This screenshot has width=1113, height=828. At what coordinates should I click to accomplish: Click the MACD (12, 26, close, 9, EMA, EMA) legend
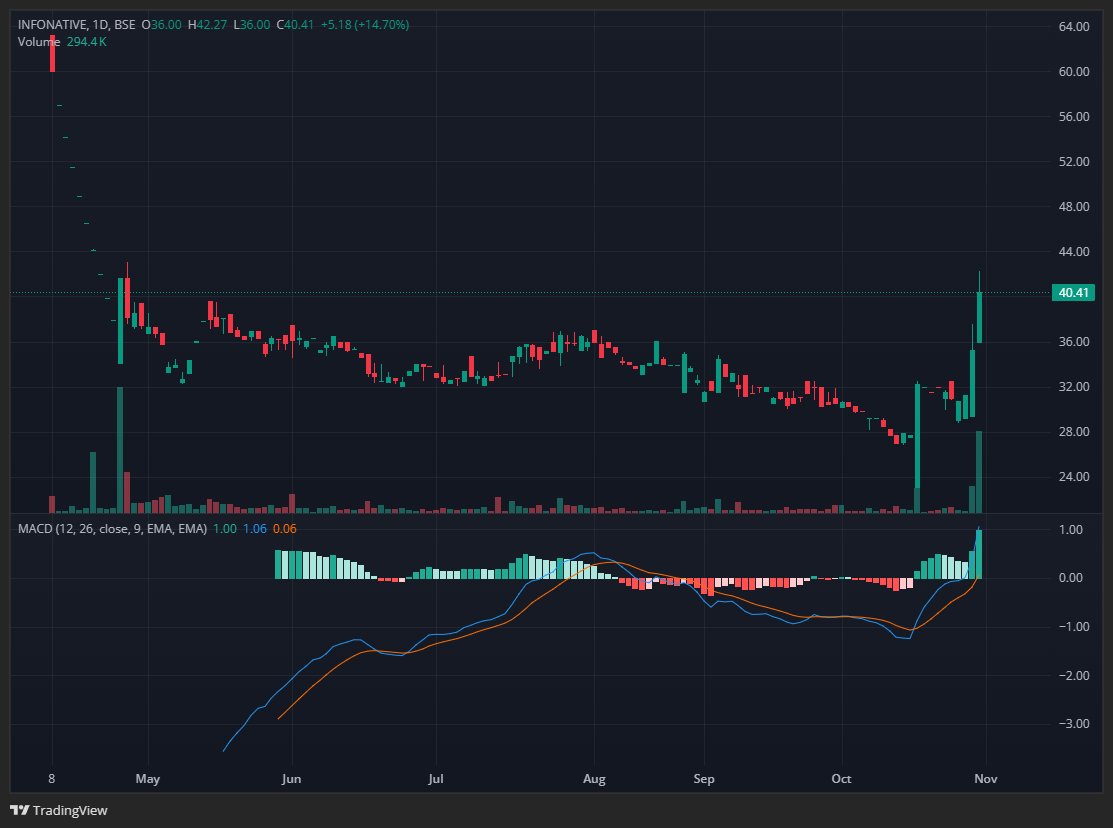point(112,529)
